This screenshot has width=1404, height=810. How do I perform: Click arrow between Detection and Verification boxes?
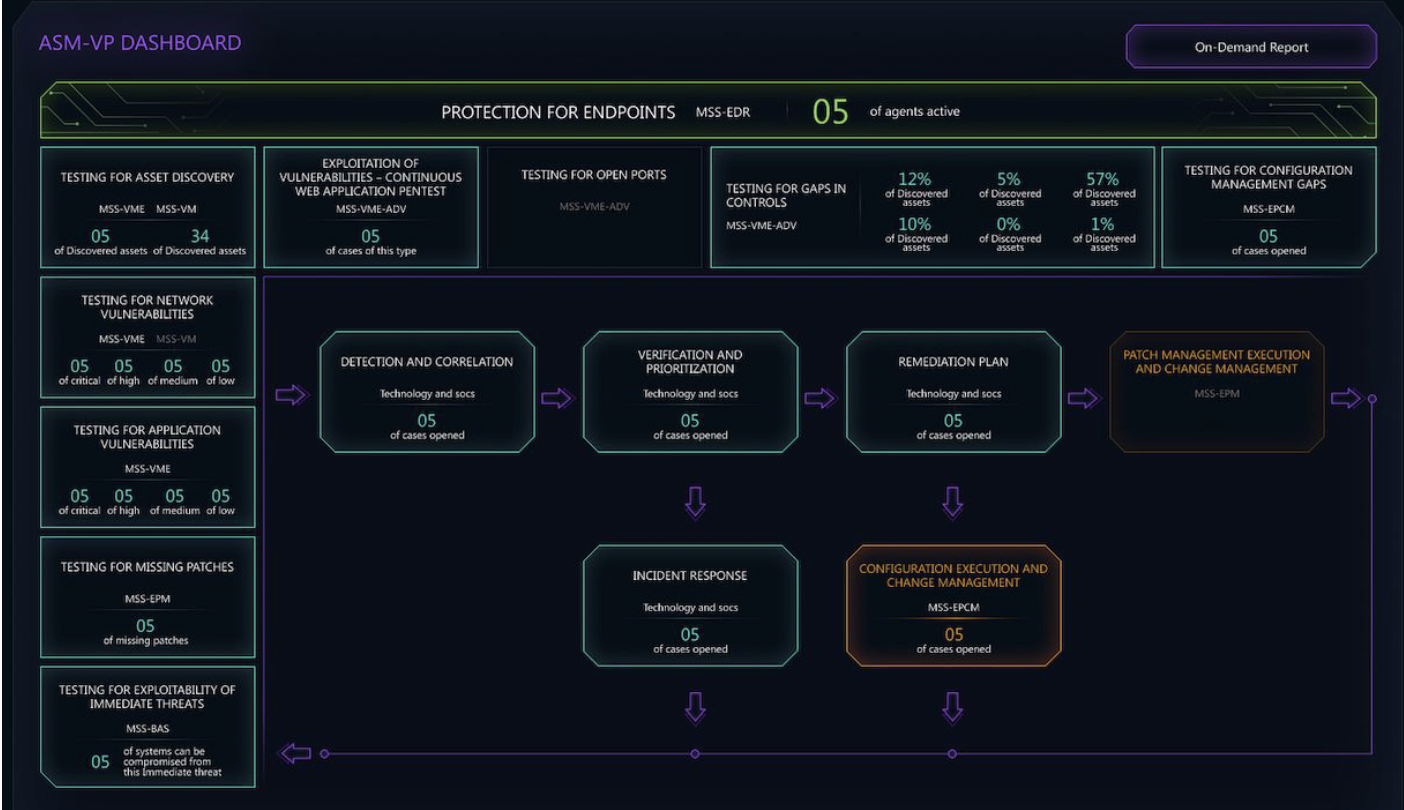tap(556, 398)
